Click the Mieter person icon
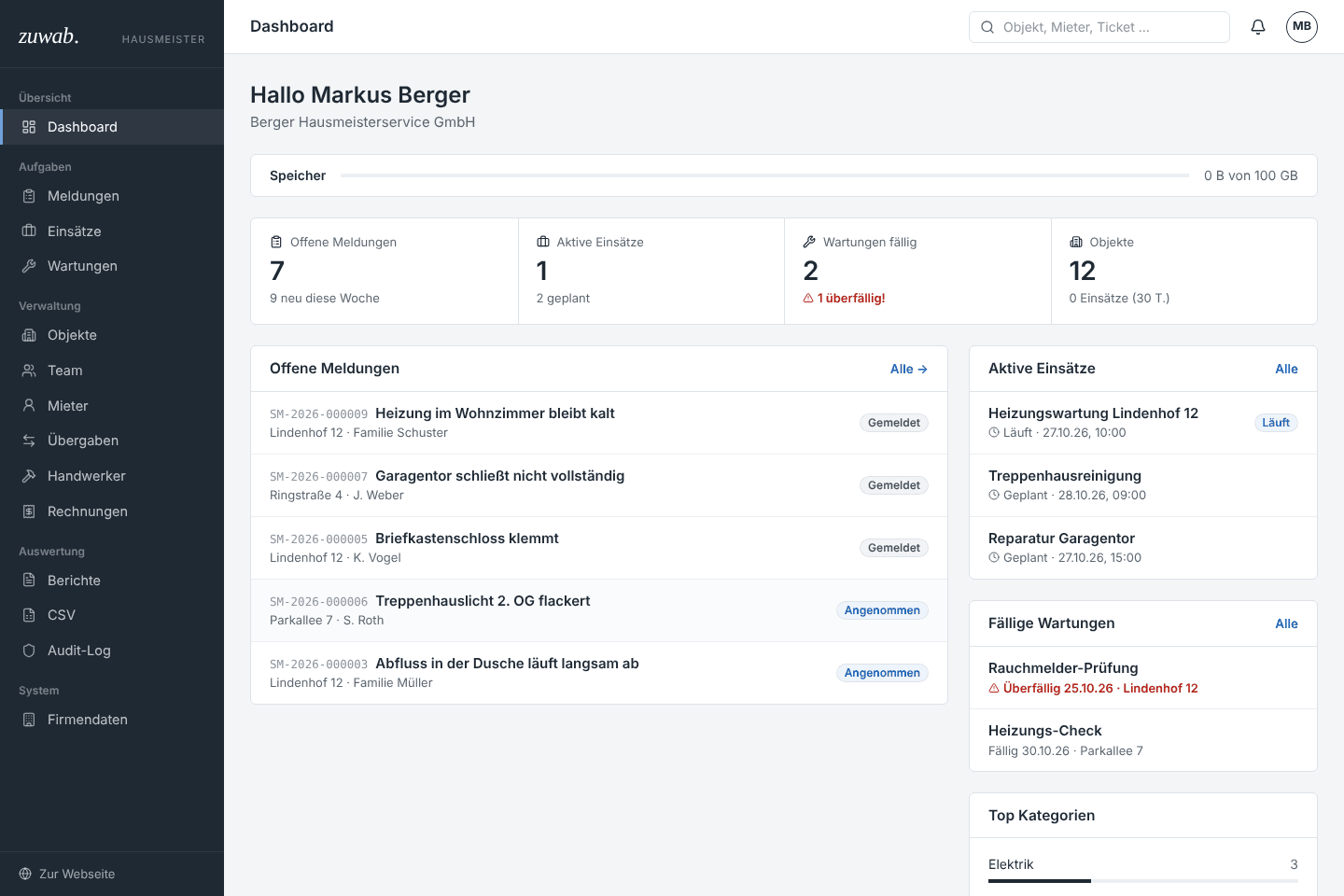Image resolution: width=1344 pixels, height=896 pixels. pos(29,406)
